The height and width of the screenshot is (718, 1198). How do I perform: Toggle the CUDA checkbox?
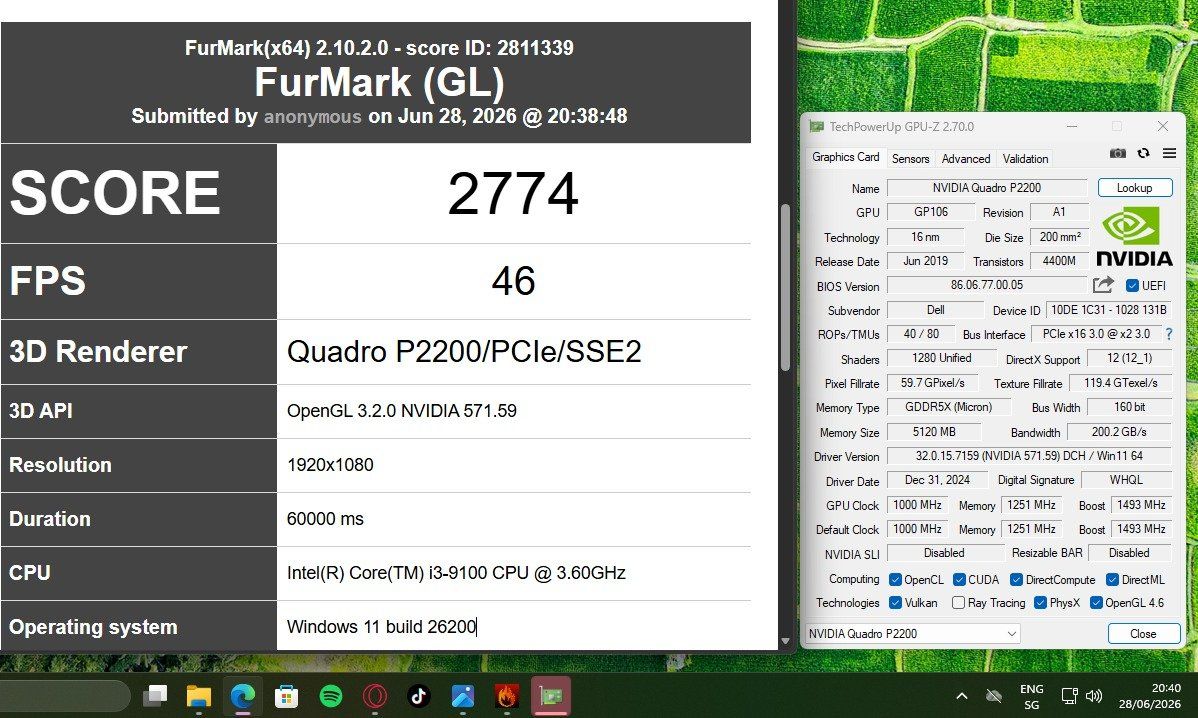960,580
